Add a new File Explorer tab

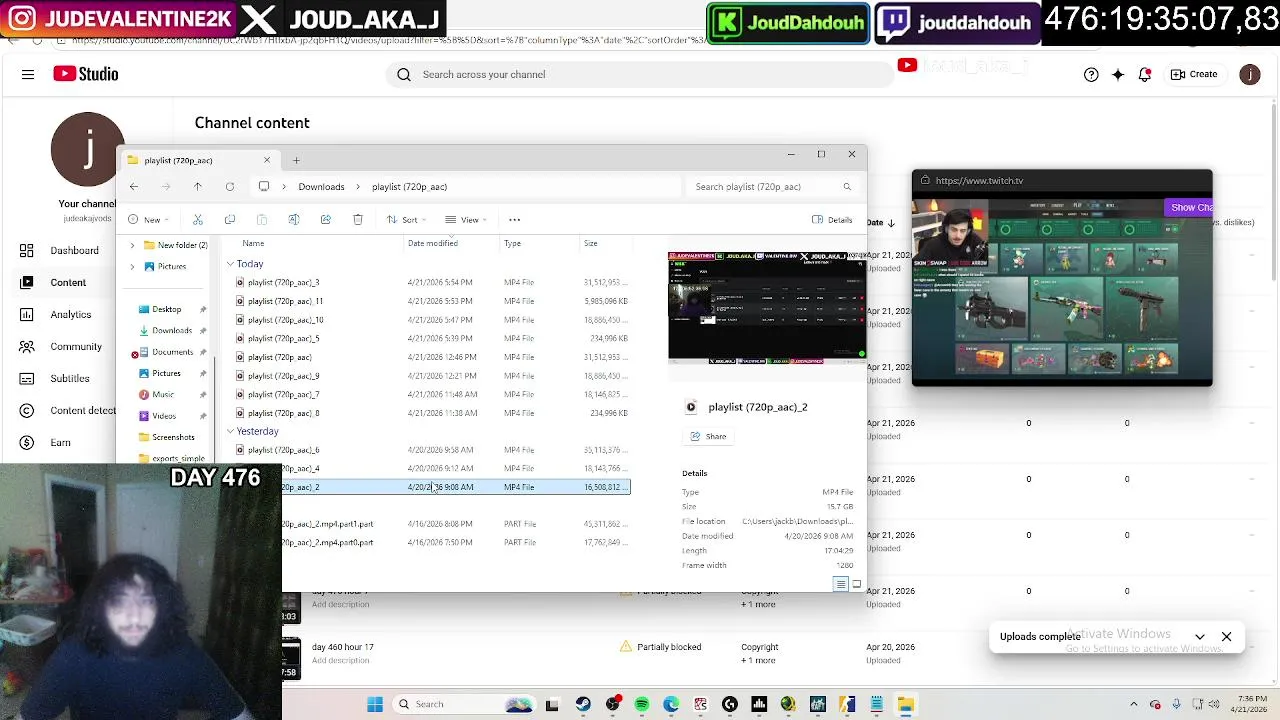point(296,160)
